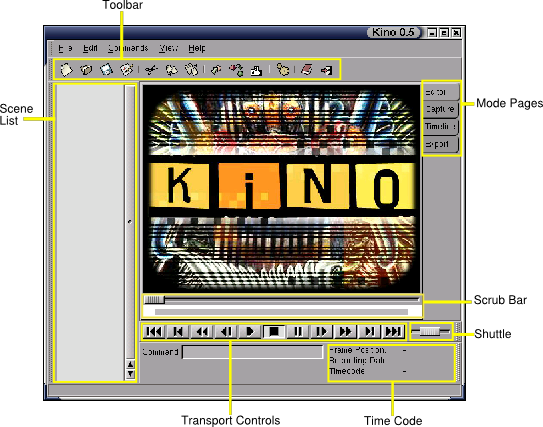Click the red and green arrows icon
Viewport: 543px width, 427px height.
click(x=236, y=70)
